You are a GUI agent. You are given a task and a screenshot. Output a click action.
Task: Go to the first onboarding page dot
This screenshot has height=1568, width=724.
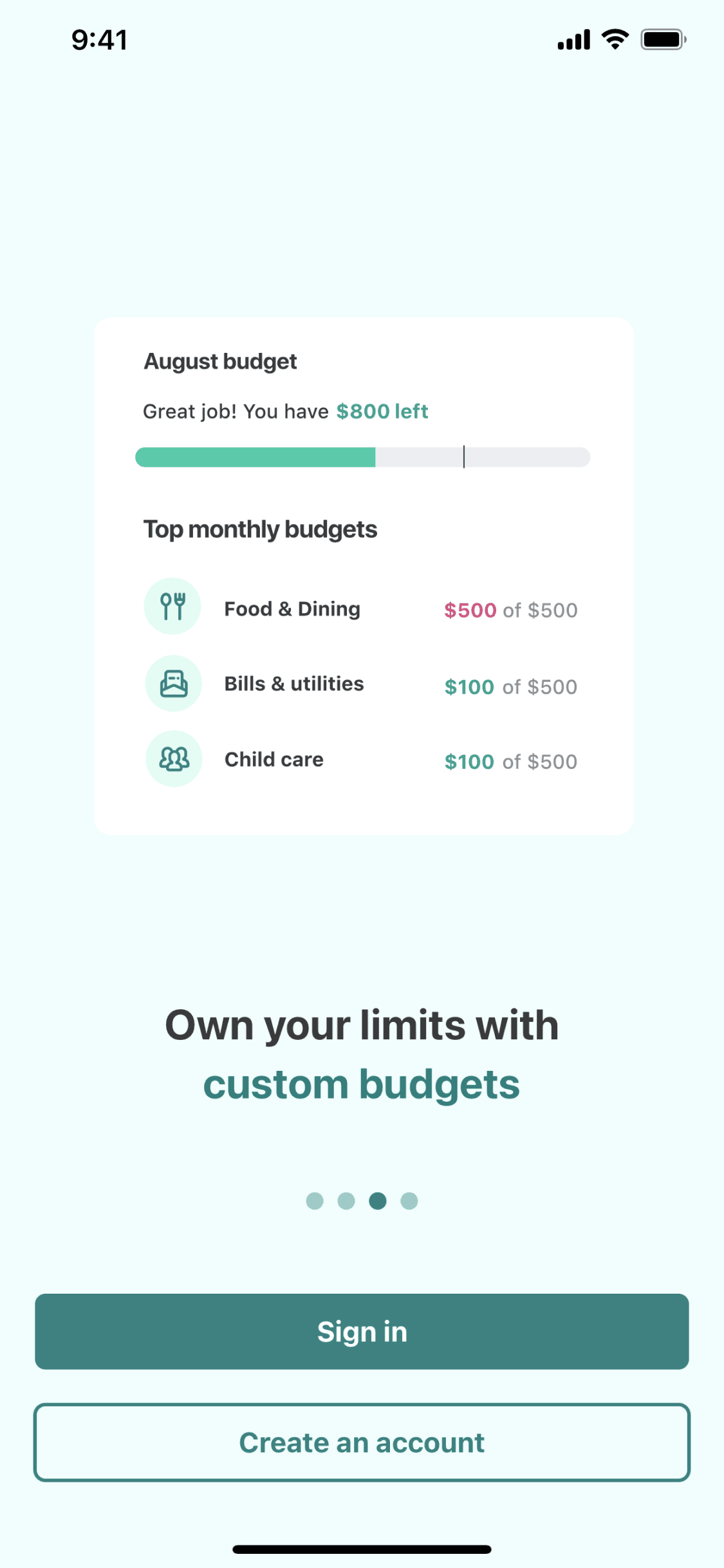point(315,1201)
